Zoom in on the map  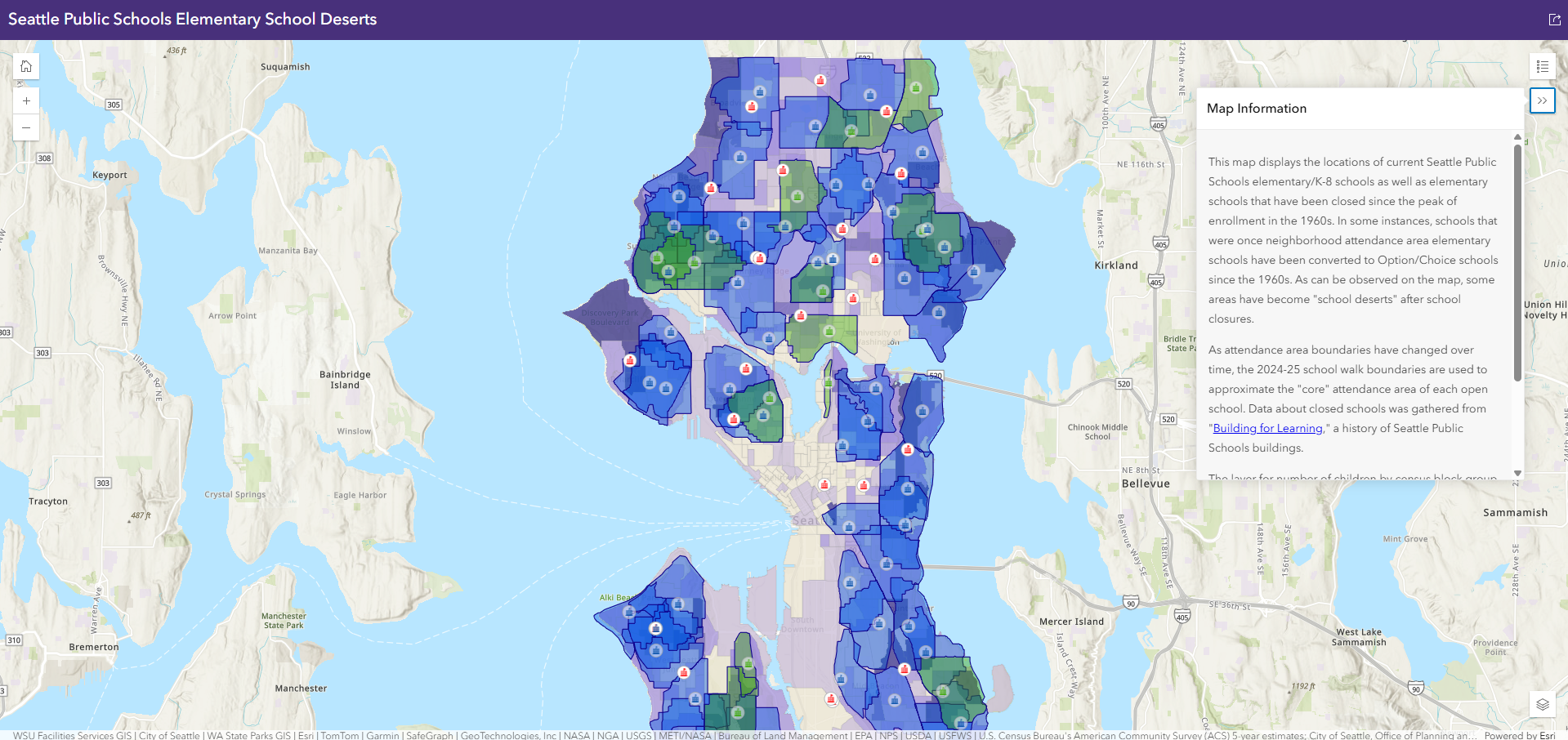[26, 100]
